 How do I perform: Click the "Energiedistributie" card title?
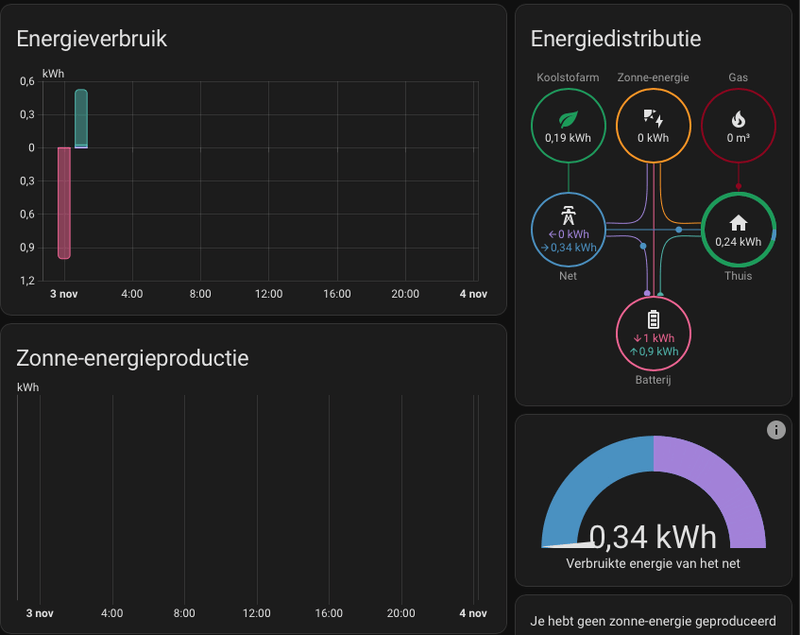click(616, 39)
